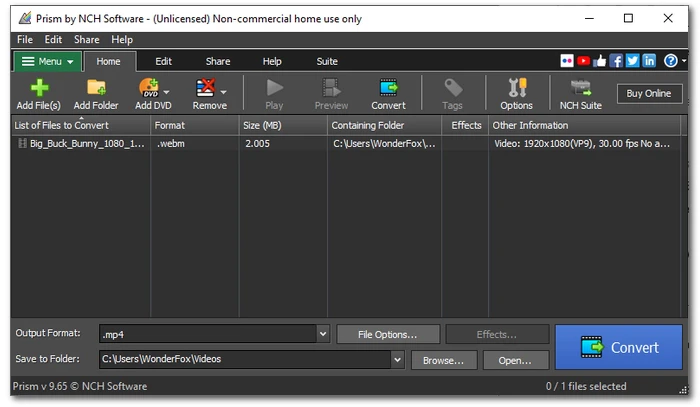Click the 2.005 size cell
700x407 pixels.
(258, 144)
